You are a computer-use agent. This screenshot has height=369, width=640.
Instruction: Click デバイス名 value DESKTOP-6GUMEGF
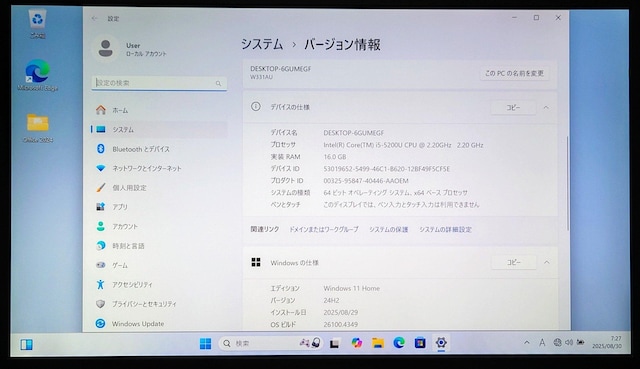pyautogui.click(x=353, y=133)
